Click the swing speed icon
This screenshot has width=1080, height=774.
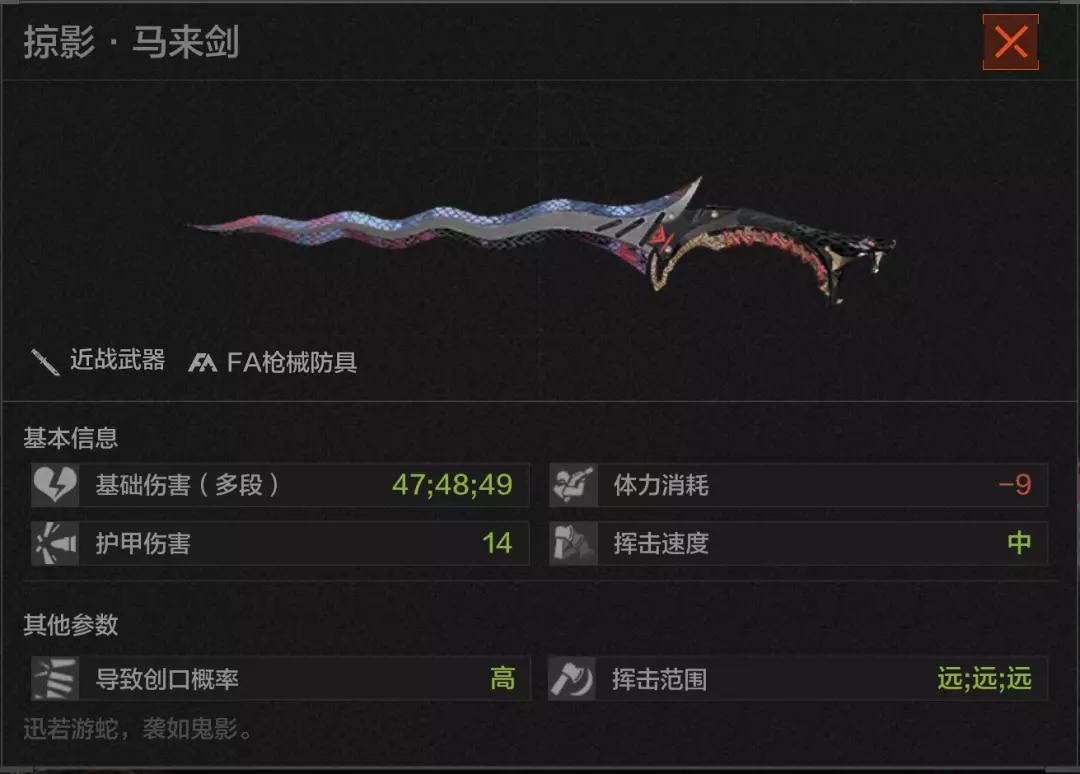(573, 543)
